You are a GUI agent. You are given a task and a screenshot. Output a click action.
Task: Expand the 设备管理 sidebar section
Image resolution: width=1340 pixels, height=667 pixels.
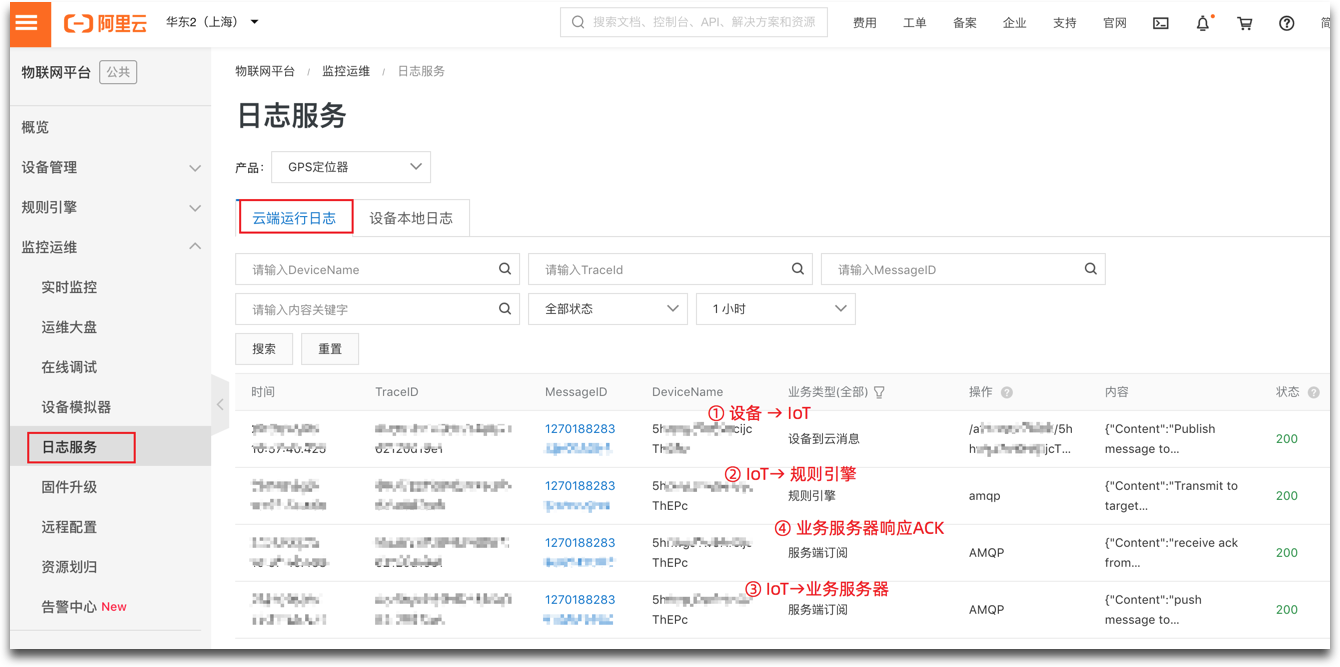coord(110,167)
